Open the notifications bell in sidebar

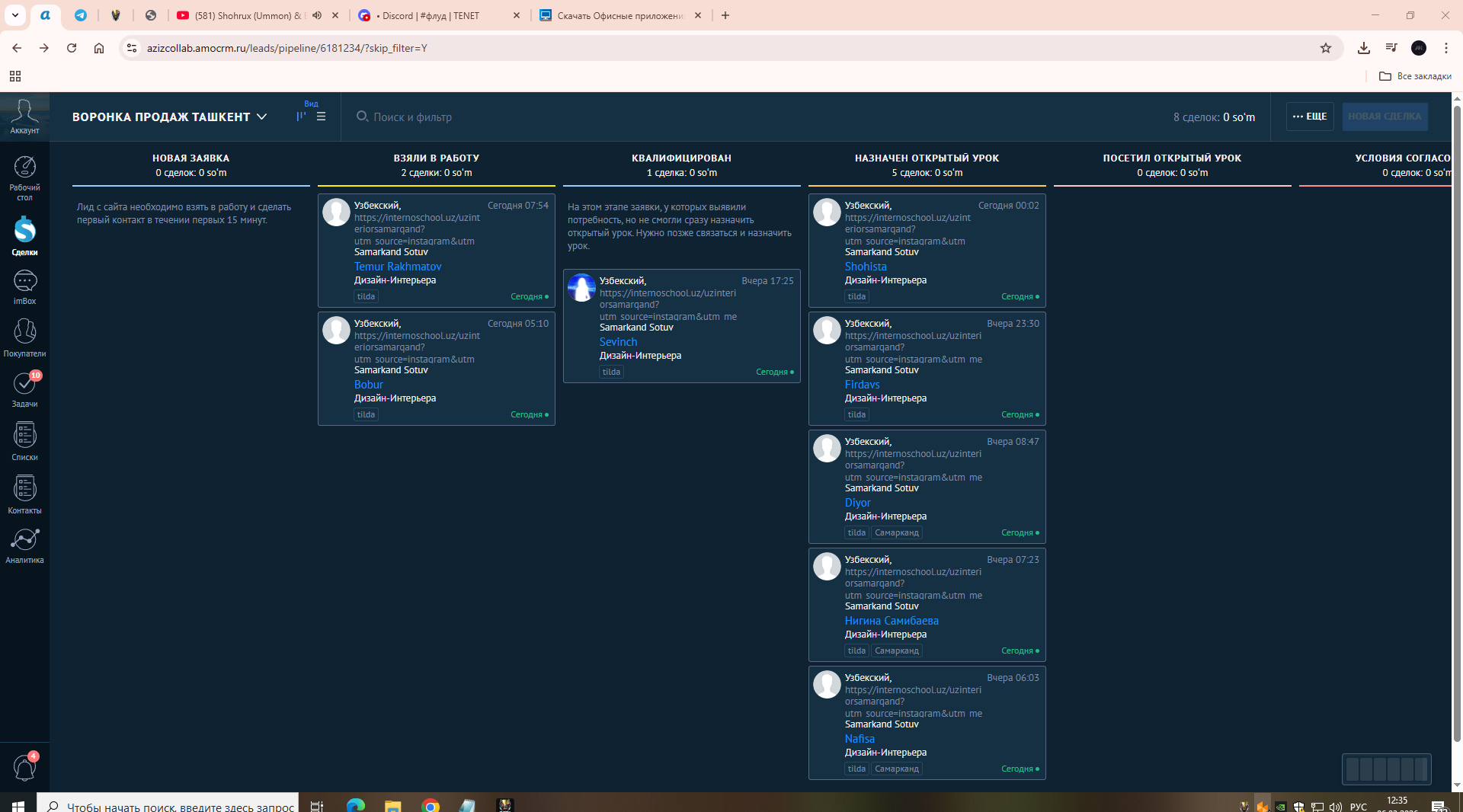[24, 767]
